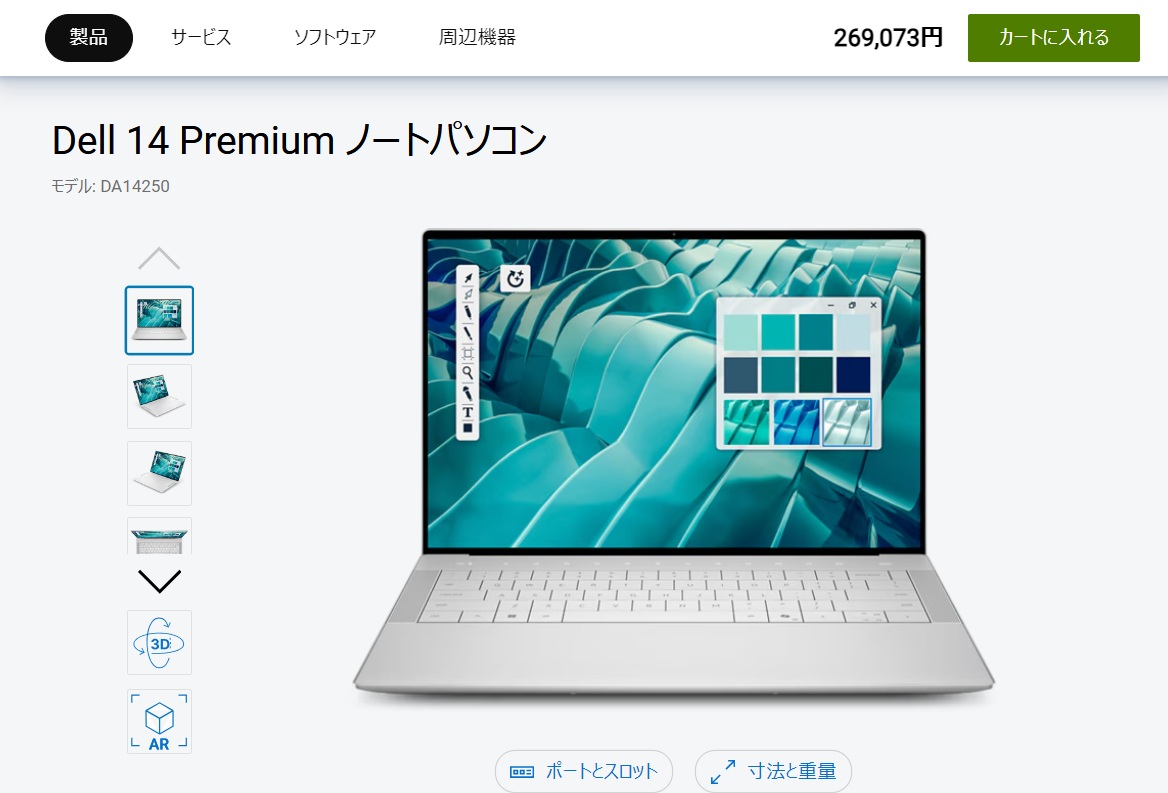Launch the AR viewer icon
This screenshot has width=1168, height=793.
tap(159, 722)
